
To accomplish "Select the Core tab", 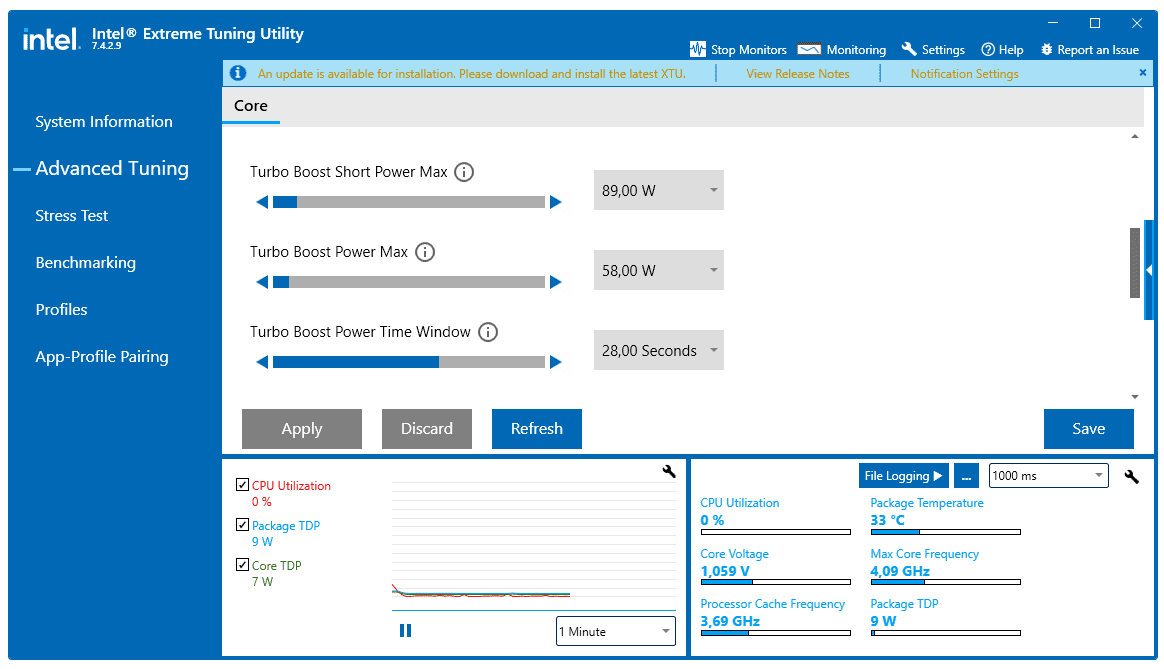I will 251,106.
